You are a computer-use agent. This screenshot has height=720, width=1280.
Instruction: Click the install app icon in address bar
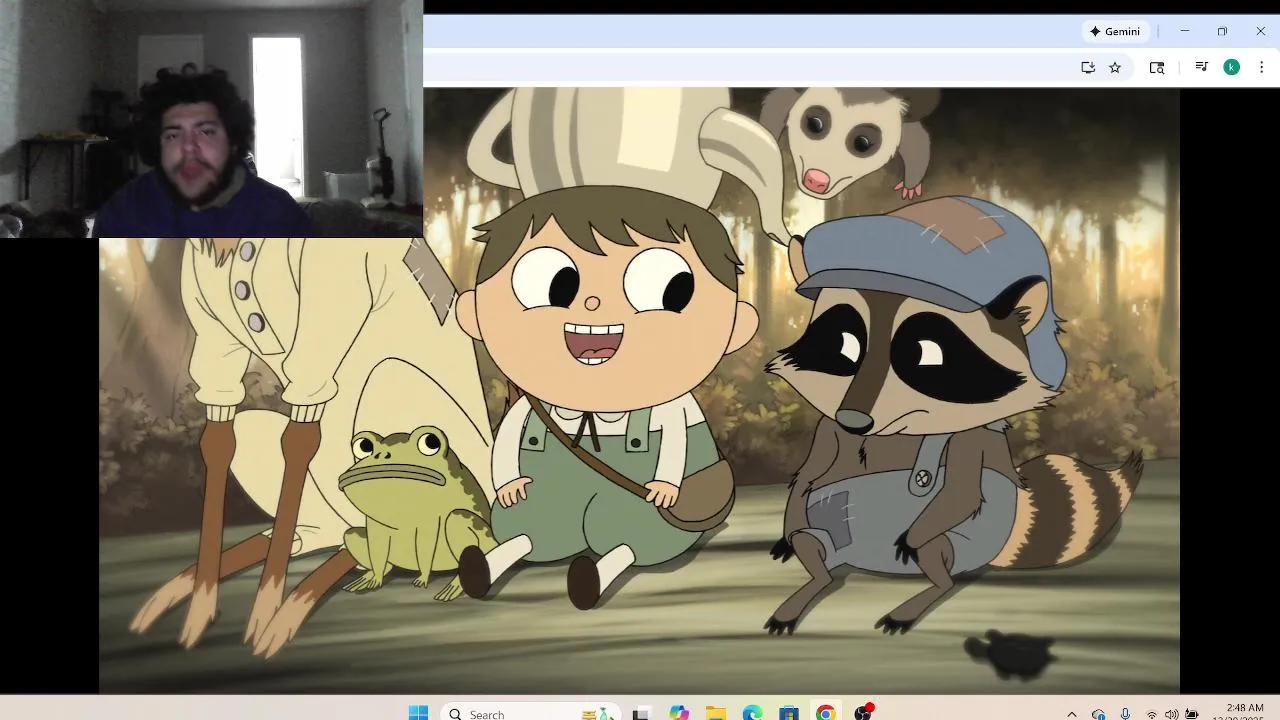pos(1088,67)
